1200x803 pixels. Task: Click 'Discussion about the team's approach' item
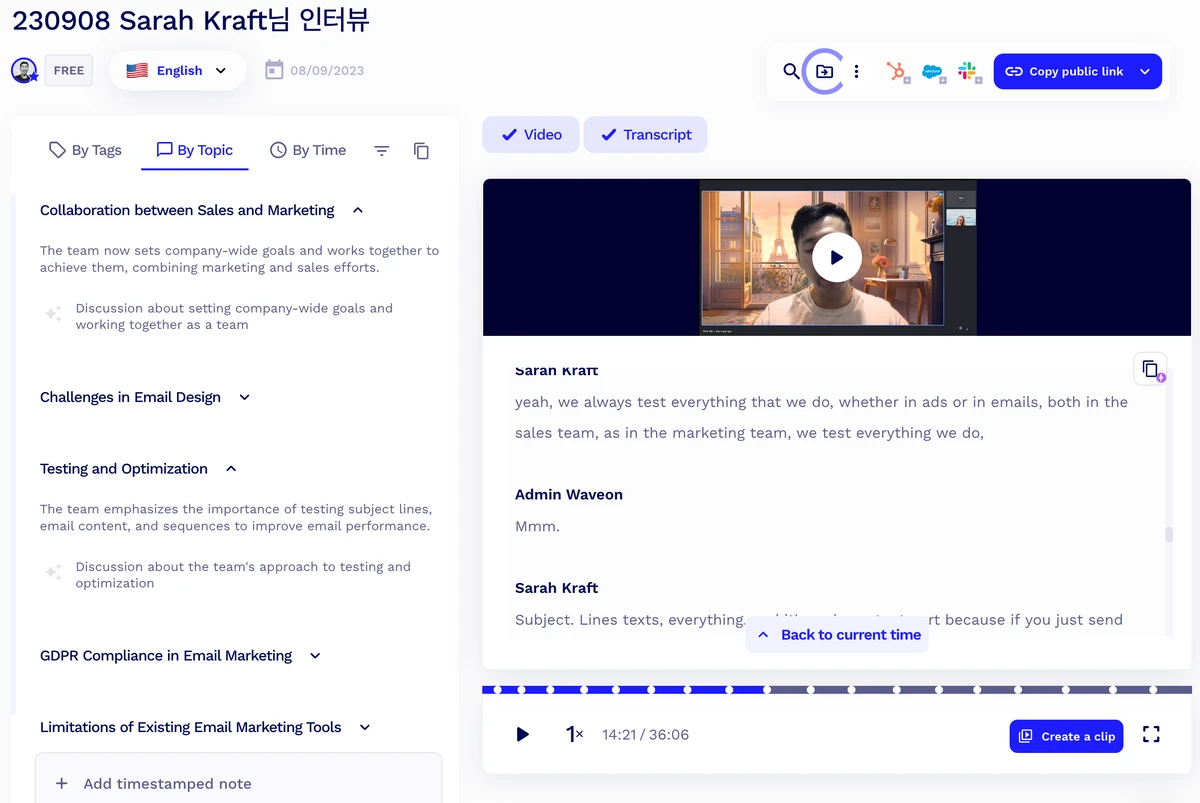(243, 575)
